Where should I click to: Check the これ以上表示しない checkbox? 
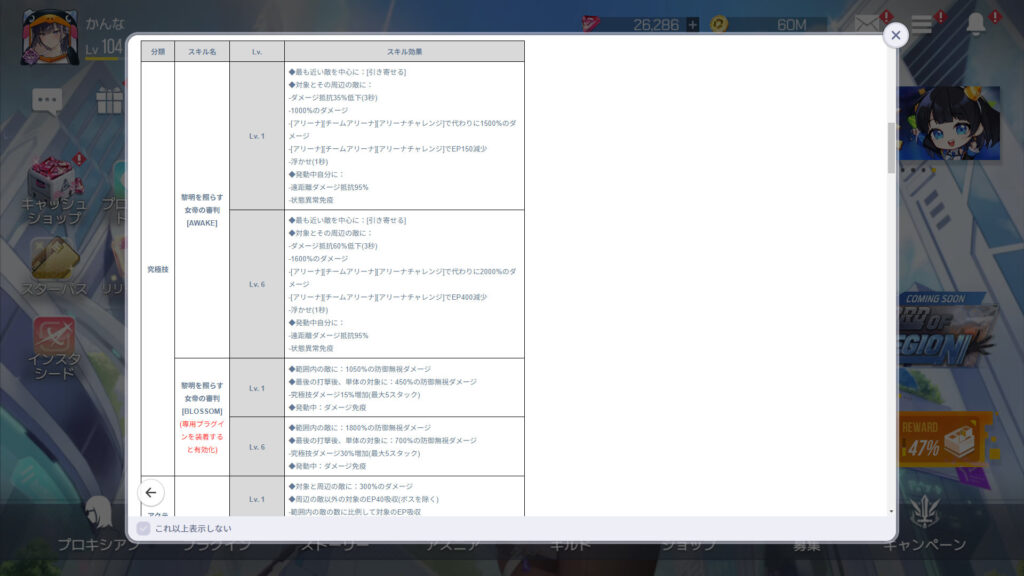tap(143, 528)
